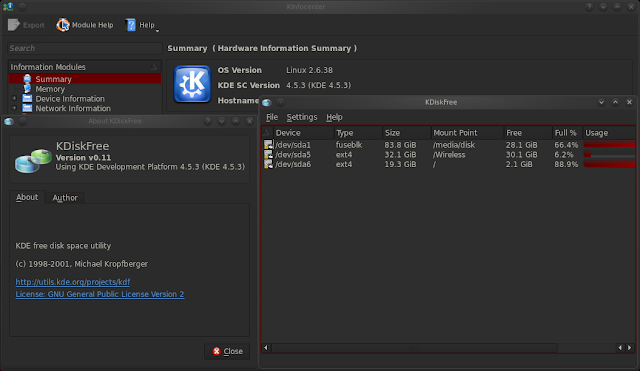Click the rightmost arrow of KDiskFree scrollbar
The image size is (640, 371).
[x=630, y=348]
